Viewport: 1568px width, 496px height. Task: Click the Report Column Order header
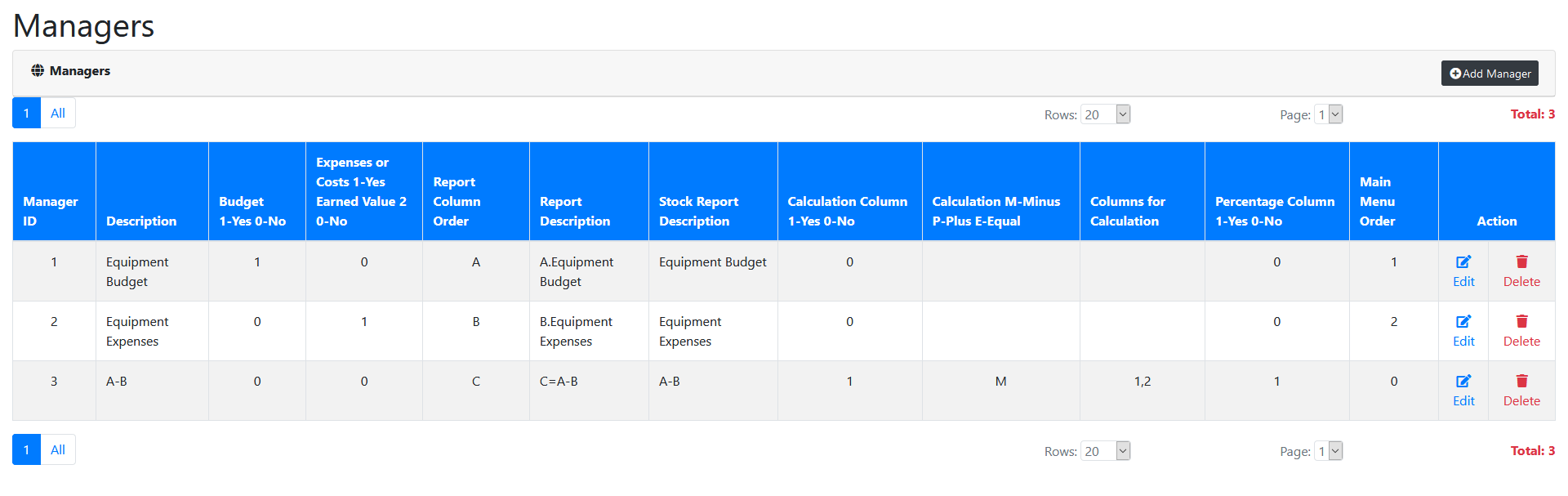[457, 201]
